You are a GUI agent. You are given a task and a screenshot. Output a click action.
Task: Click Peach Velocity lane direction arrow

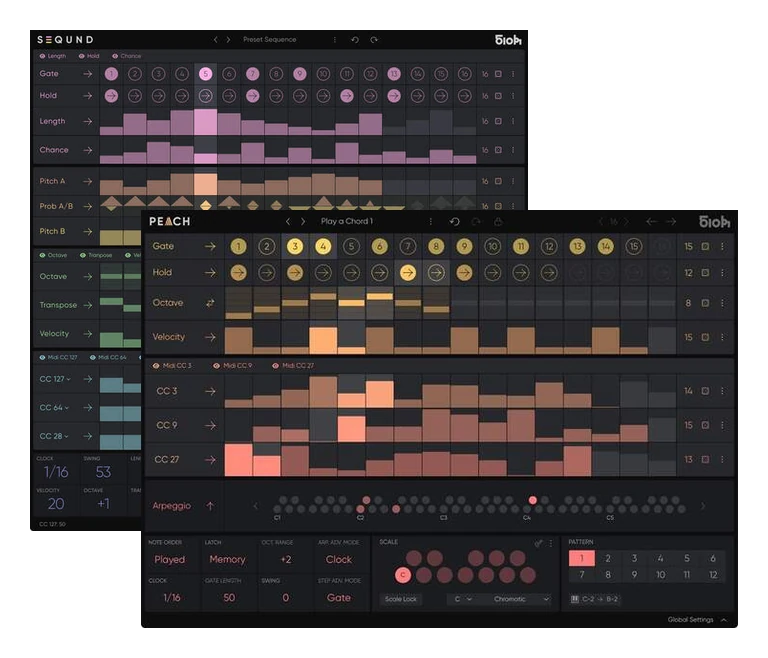pos(210,337)
